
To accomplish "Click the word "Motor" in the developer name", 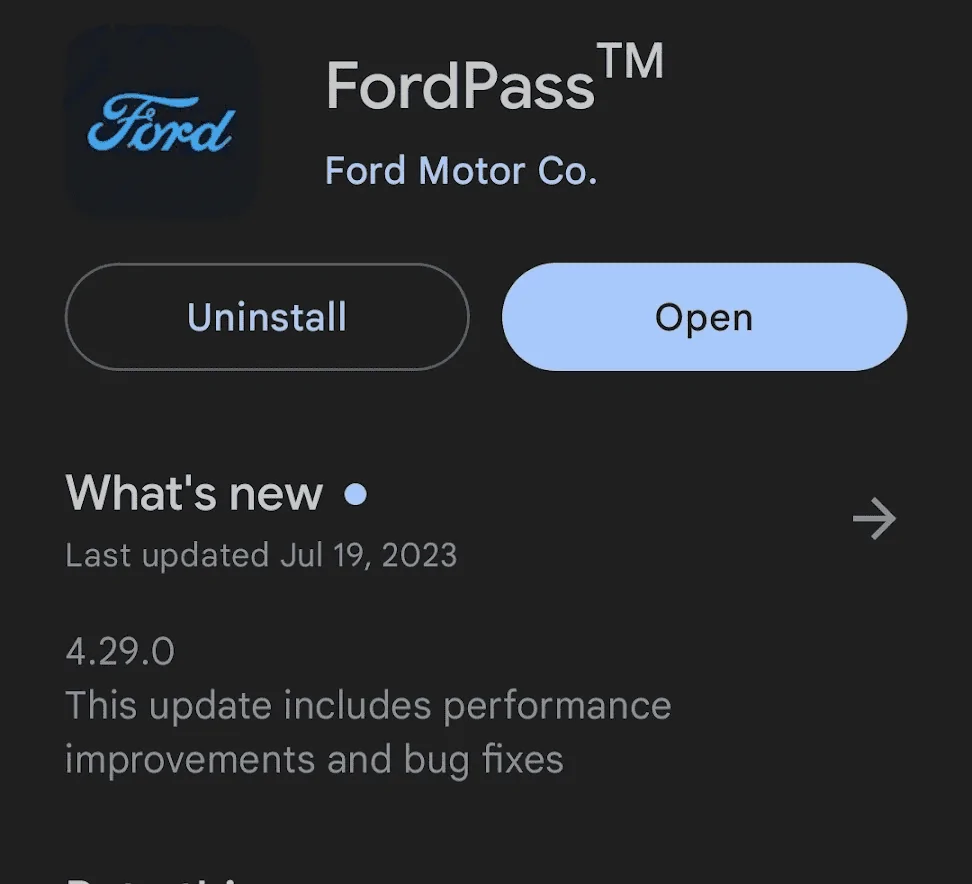I will [471, 171].
